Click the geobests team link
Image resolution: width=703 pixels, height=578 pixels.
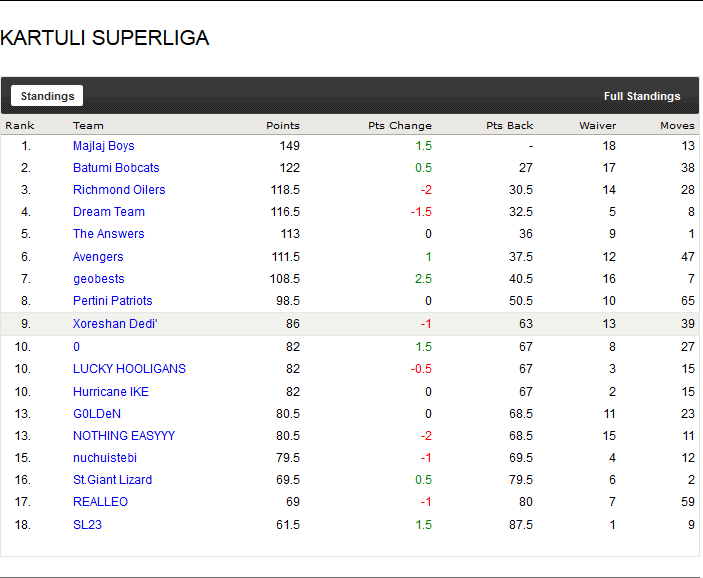tap(99, 279)
